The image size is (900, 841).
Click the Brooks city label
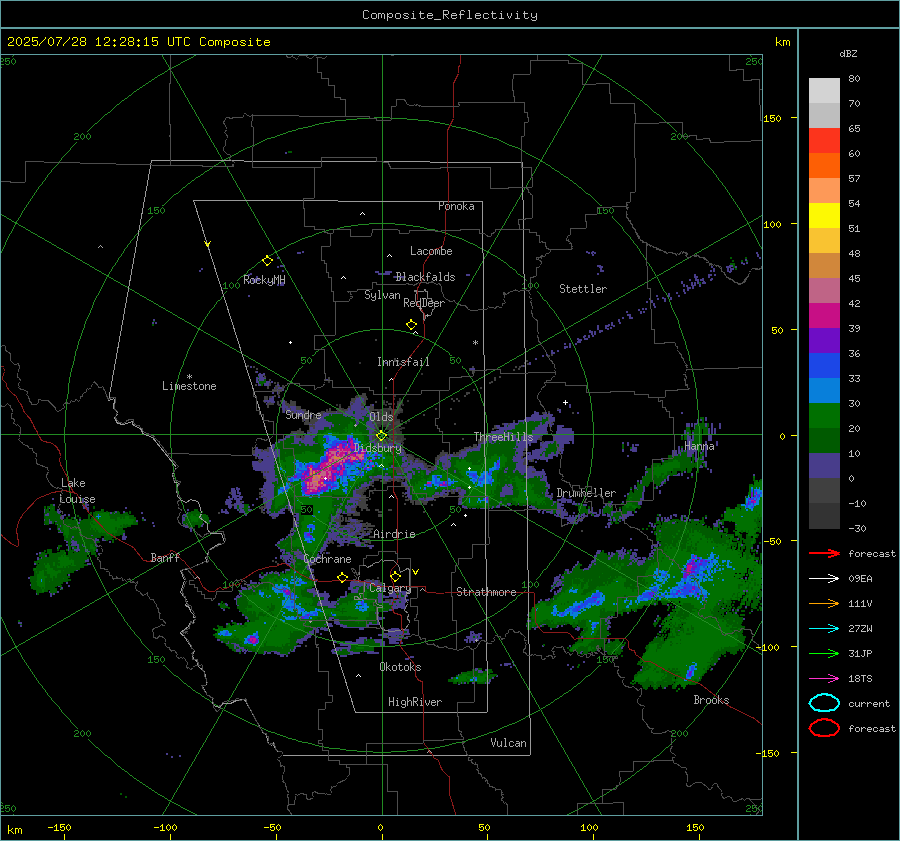(711, 700)
